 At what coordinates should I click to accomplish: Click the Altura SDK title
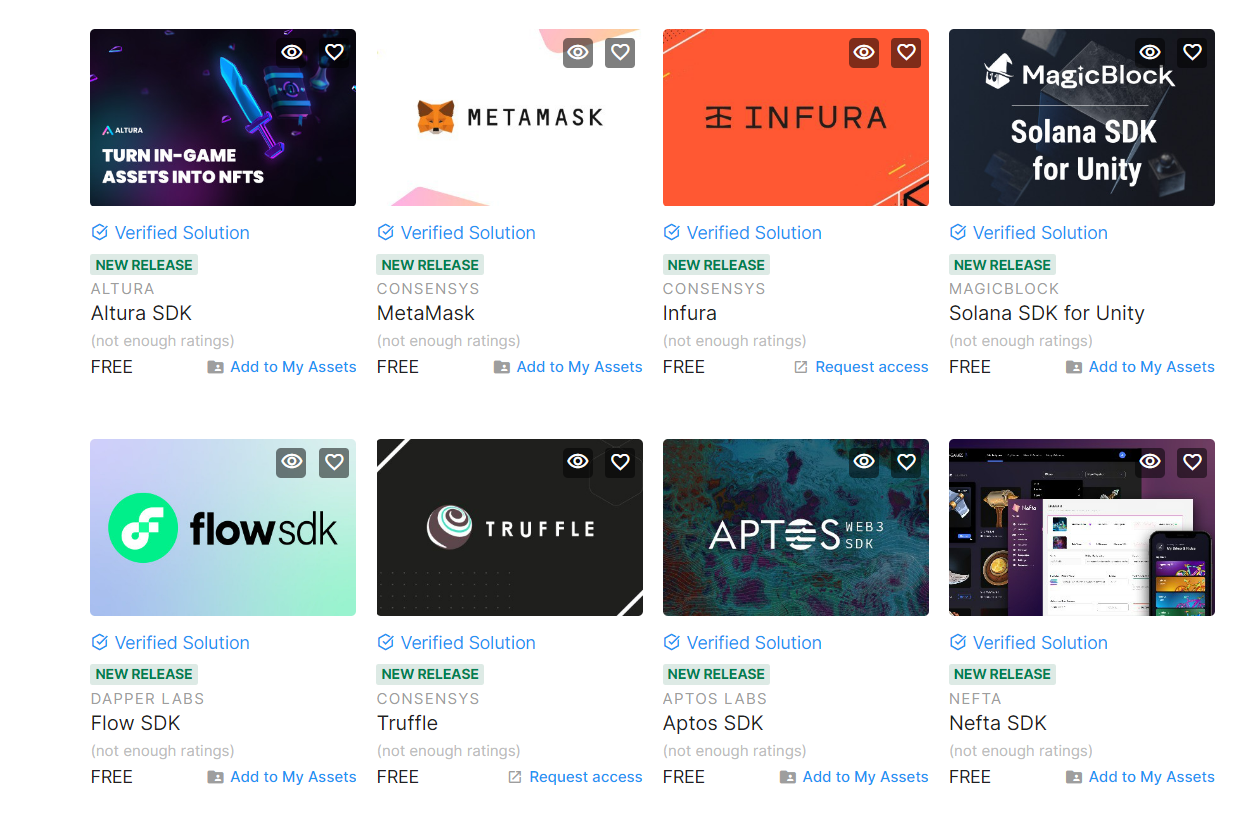click(x=141, y=313)
